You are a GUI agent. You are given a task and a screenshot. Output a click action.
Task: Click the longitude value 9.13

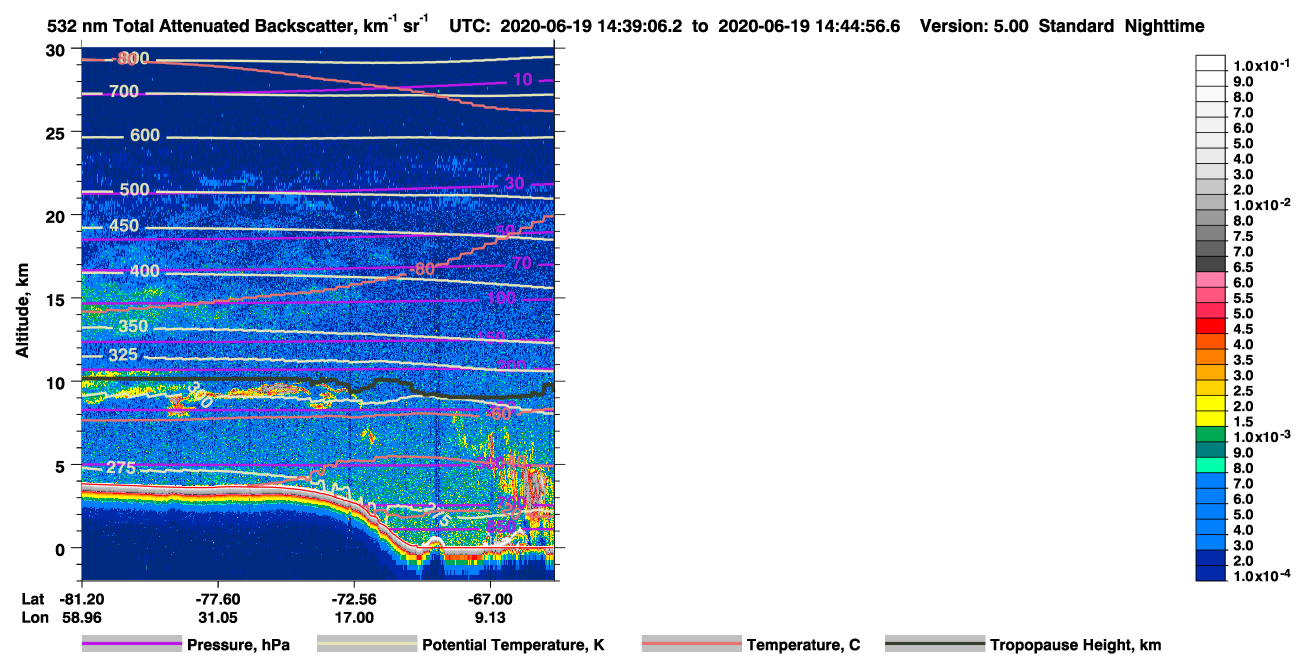pos(491,617)
